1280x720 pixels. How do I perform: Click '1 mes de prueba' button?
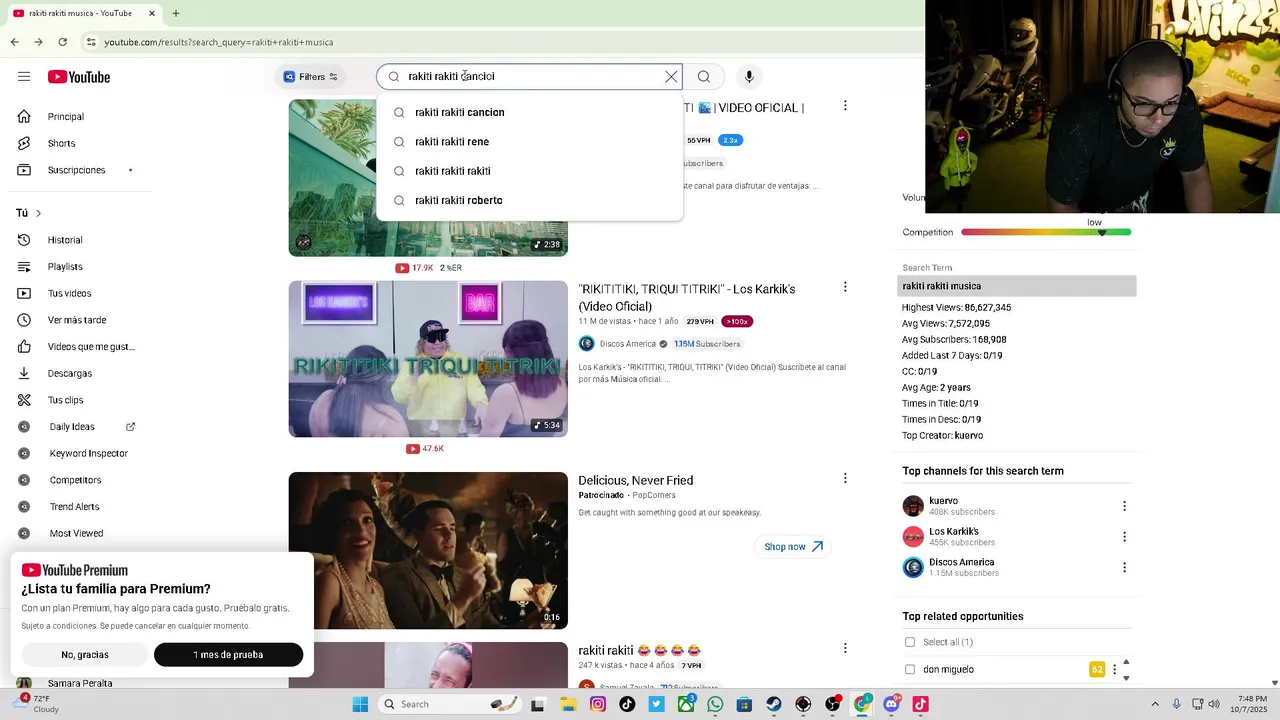[x=228, y=655]
